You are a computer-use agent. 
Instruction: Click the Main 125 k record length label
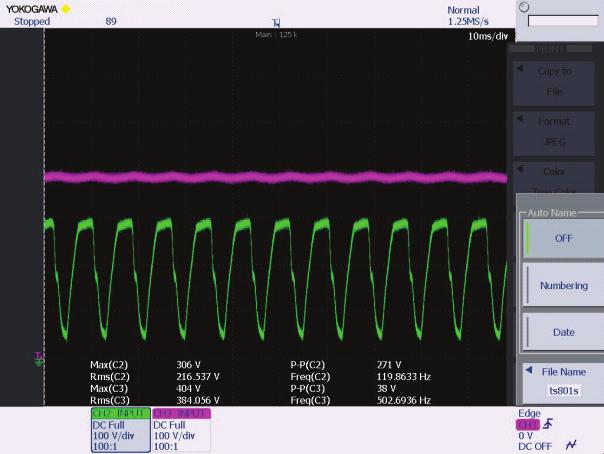[x=276, y=35]
